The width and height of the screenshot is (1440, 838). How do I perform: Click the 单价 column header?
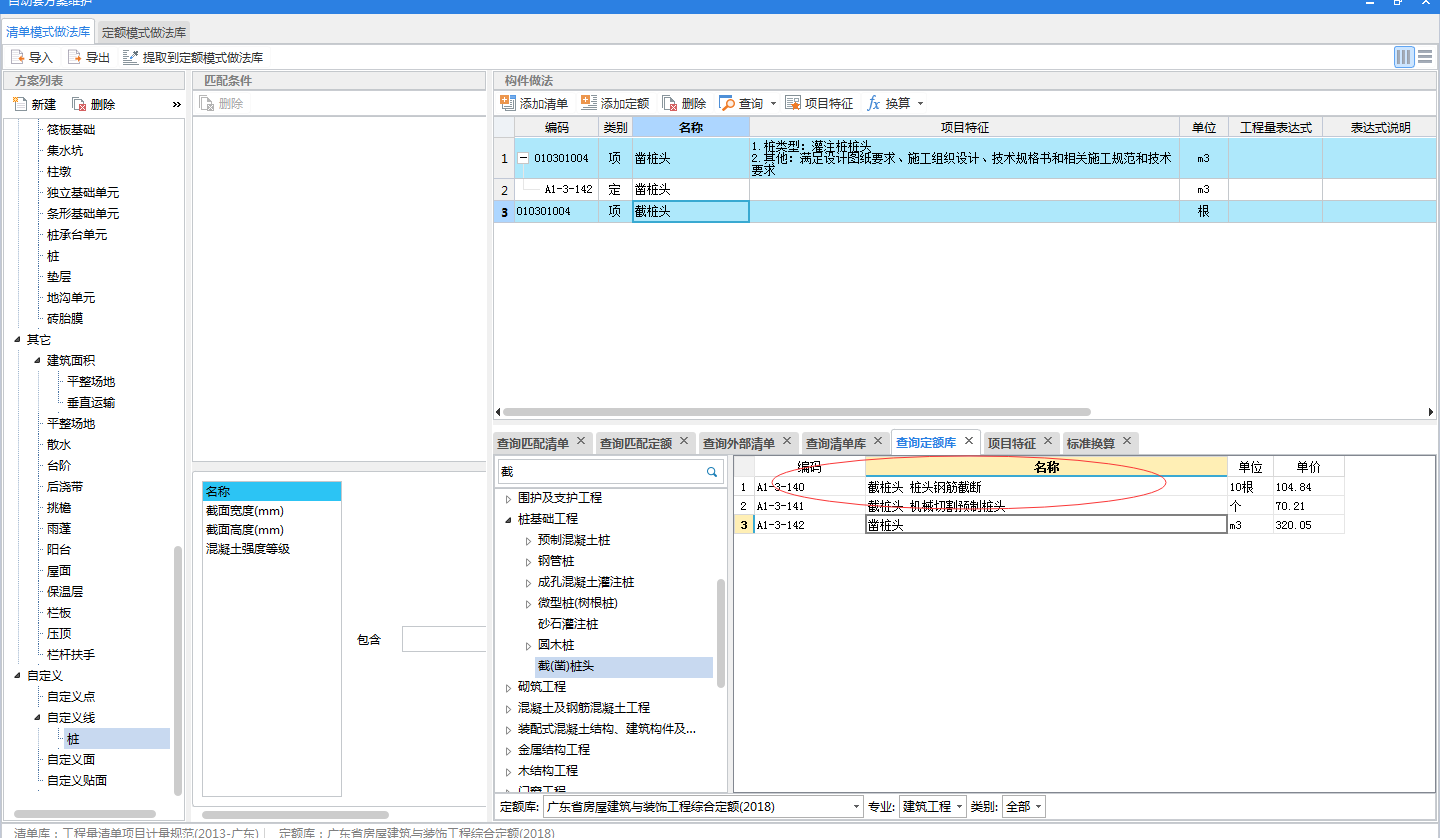tap(1308, 467)
